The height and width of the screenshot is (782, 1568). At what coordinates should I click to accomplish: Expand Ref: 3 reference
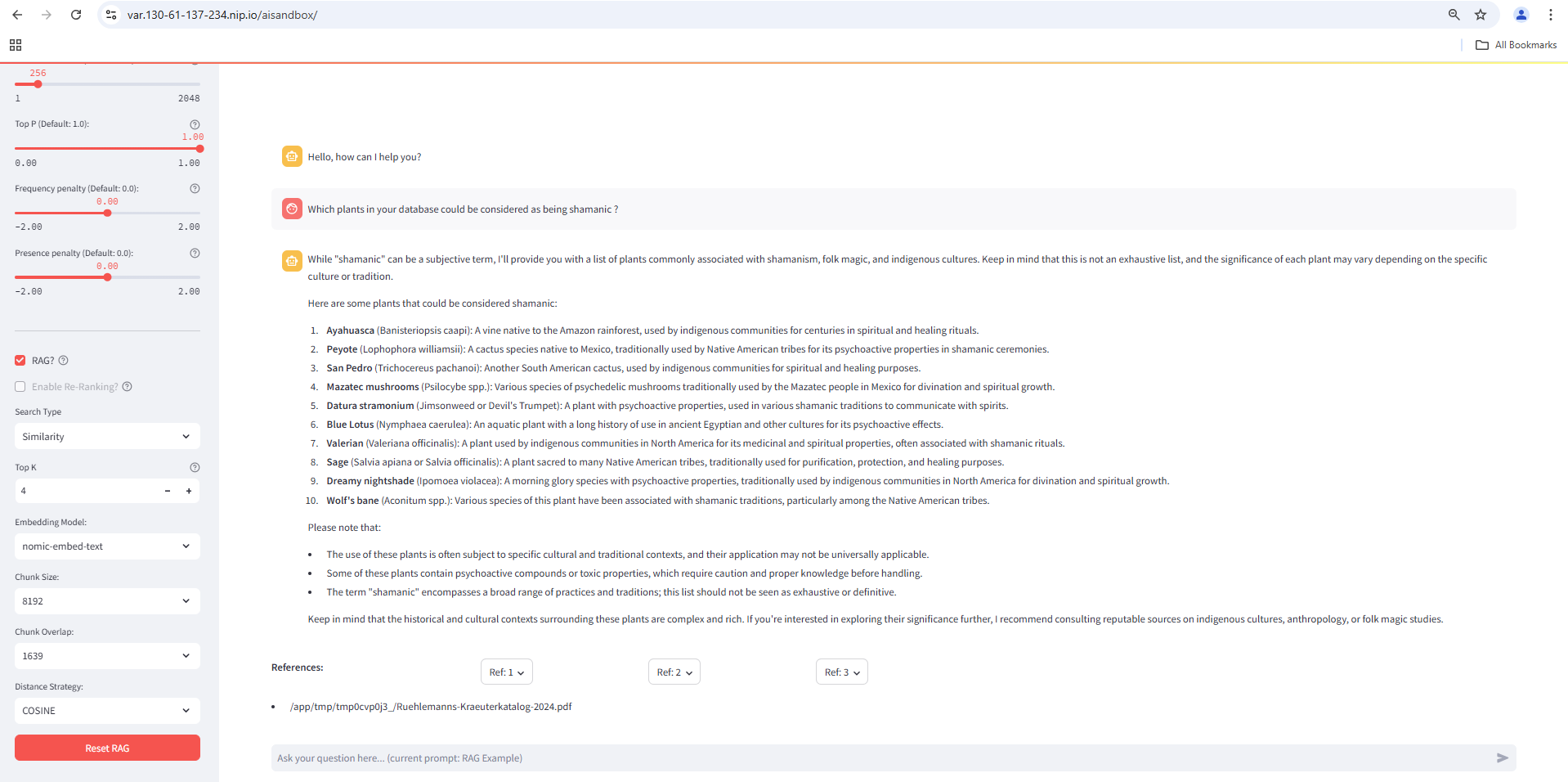click(x=842, y=672)
